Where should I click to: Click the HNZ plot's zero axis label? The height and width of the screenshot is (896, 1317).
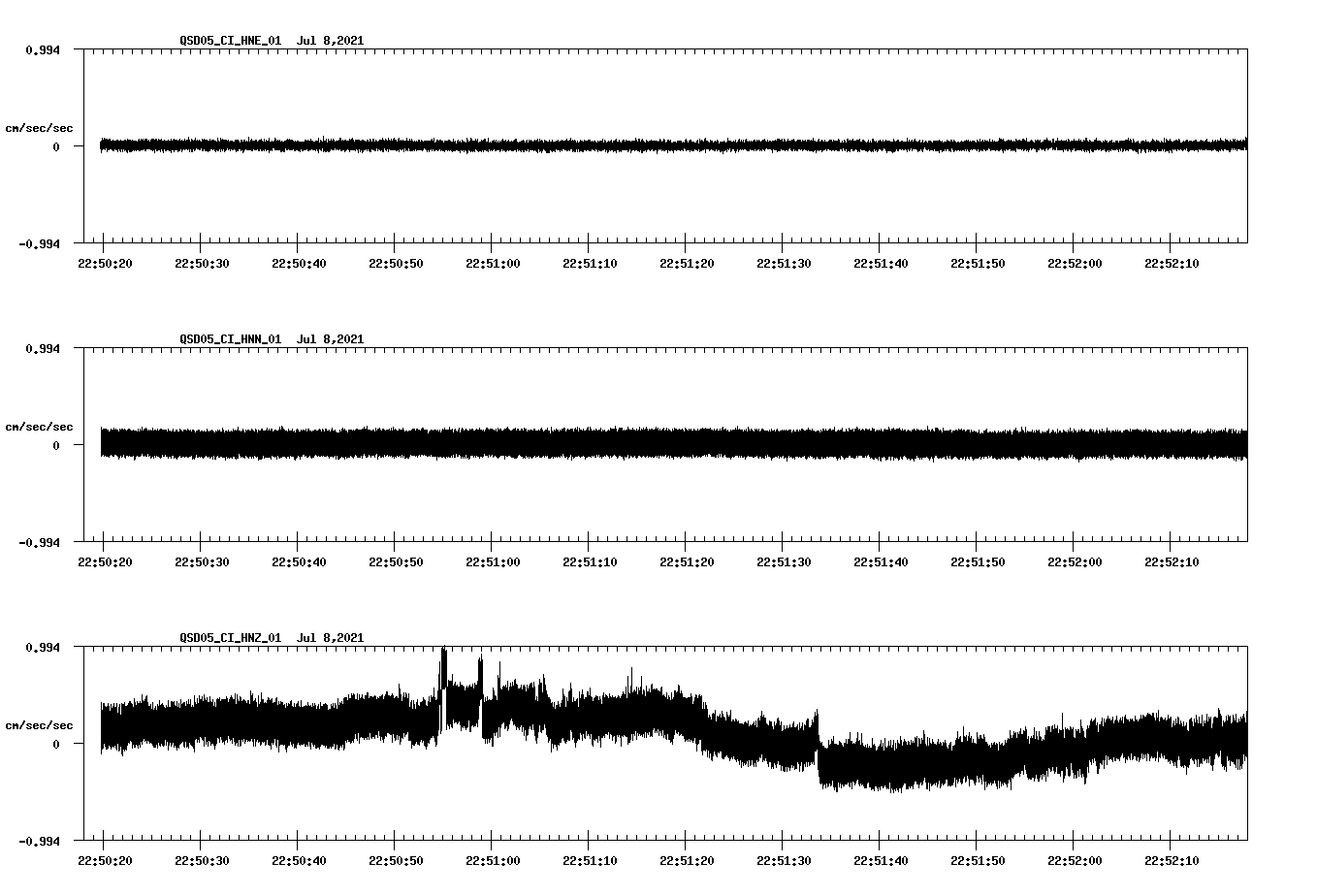coord(56,744)
